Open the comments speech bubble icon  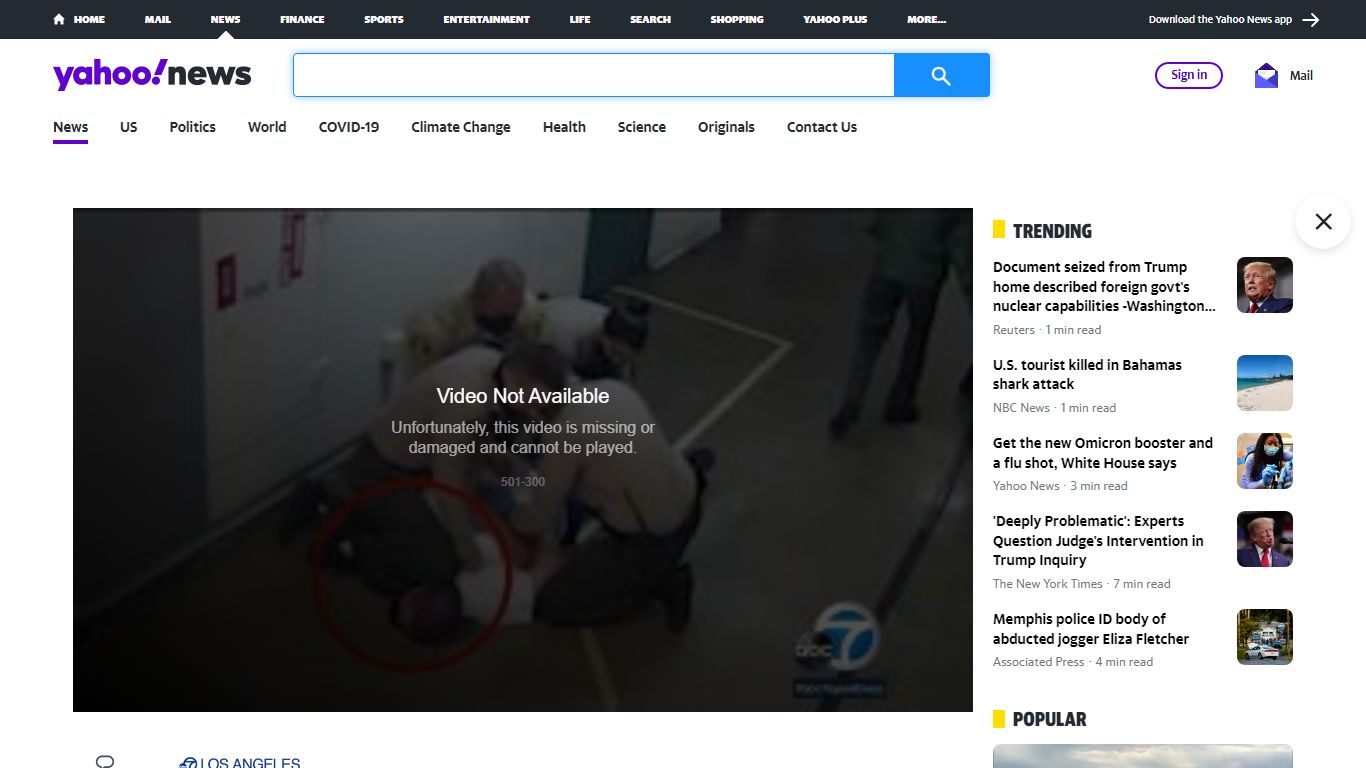click(105, 762)
